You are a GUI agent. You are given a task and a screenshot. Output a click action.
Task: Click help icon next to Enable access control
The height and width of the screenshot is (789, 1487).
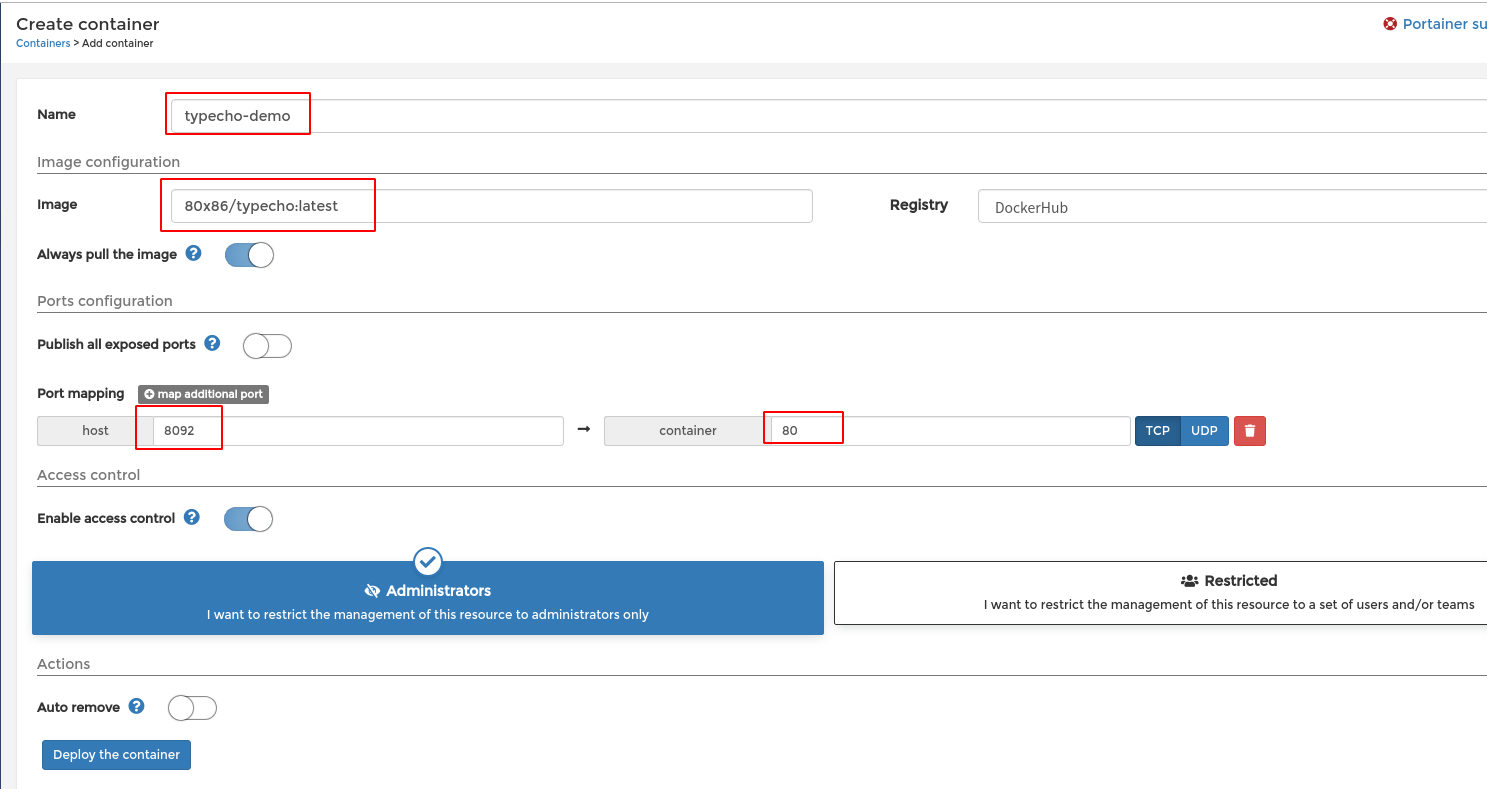click(192, 518)
